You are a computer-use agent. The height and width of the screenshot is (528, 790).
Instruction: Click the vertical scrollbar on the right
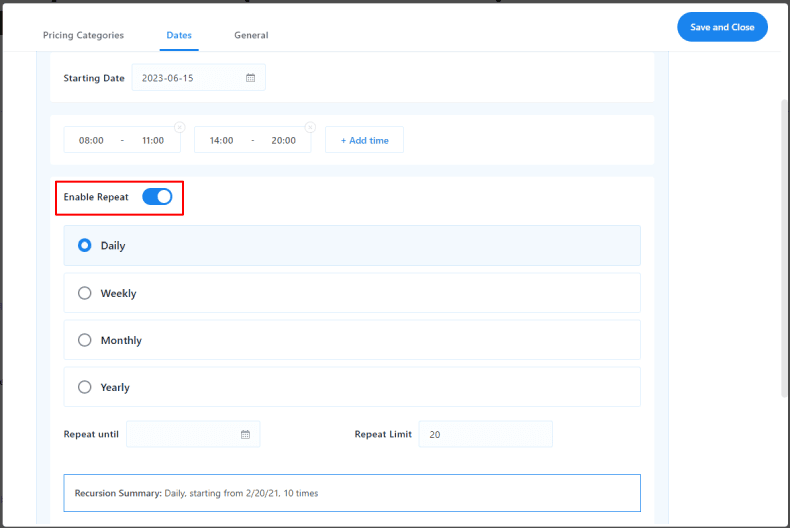pyautogui.click(x=784, y=248)
